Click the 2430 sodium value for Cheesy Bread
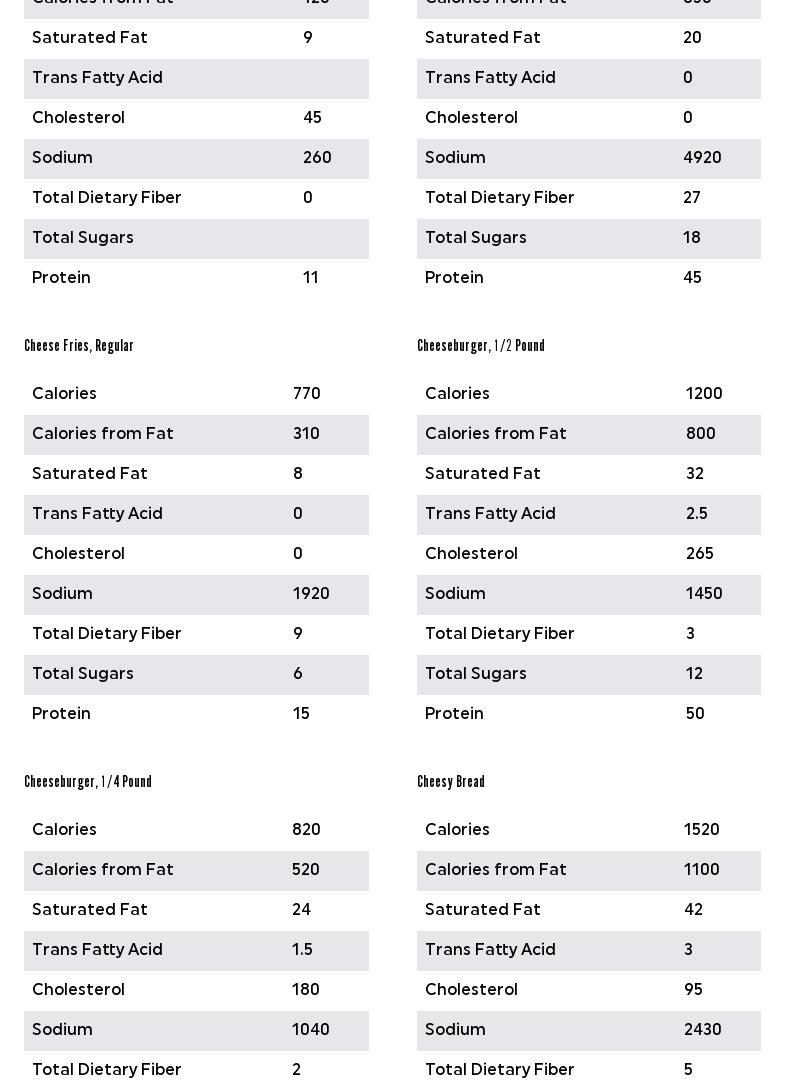The image size is (785, 1086). (x=703, y=1030)
